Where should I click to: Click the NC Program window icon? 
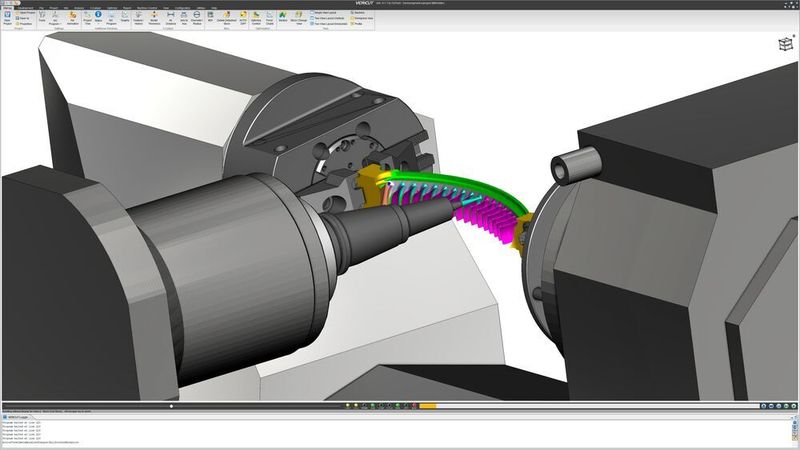point(111,18)
